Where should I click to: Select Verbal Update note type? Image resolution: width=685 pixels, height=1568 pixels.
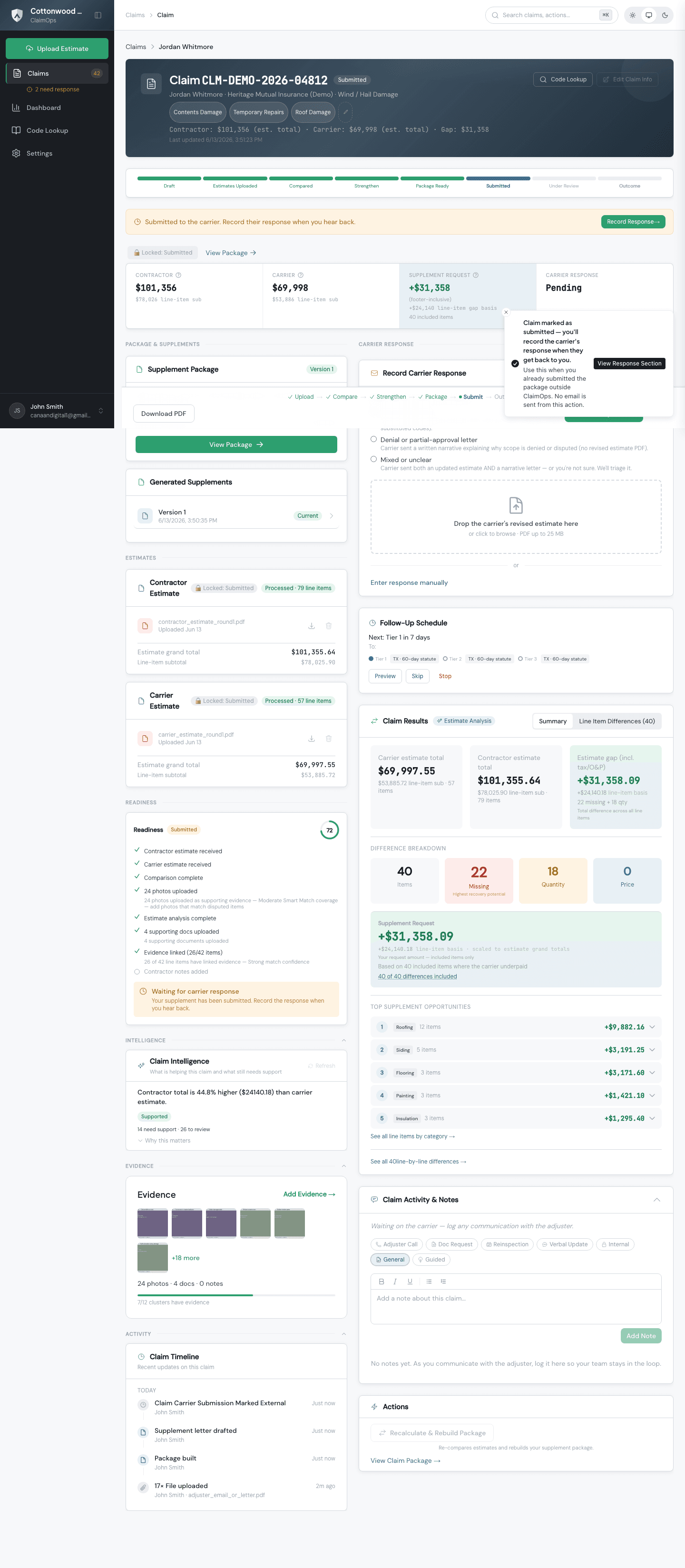click(565, 1244)
